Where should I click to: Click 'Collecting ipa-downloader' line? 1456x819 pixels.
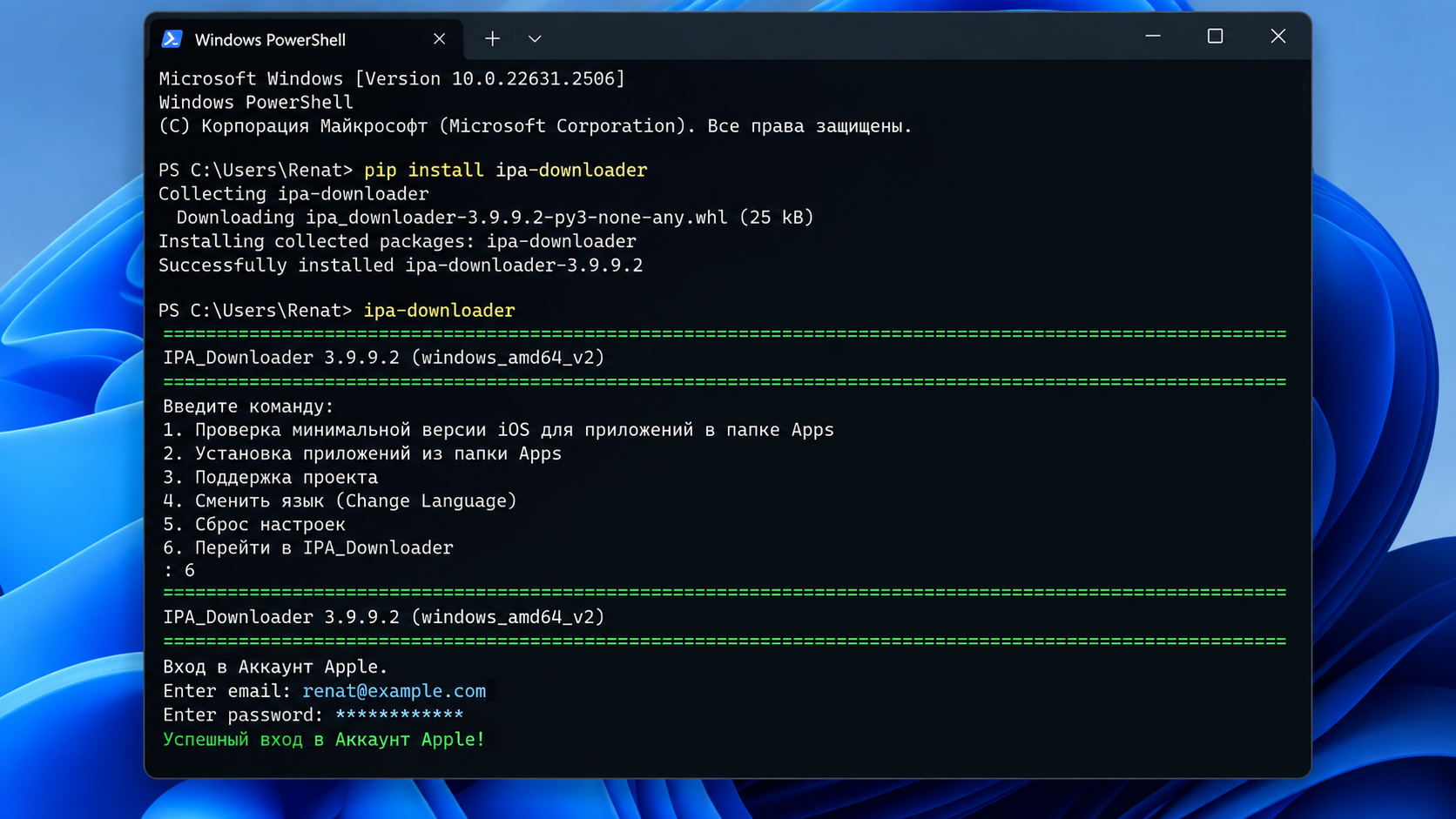[x=293, y=194]
